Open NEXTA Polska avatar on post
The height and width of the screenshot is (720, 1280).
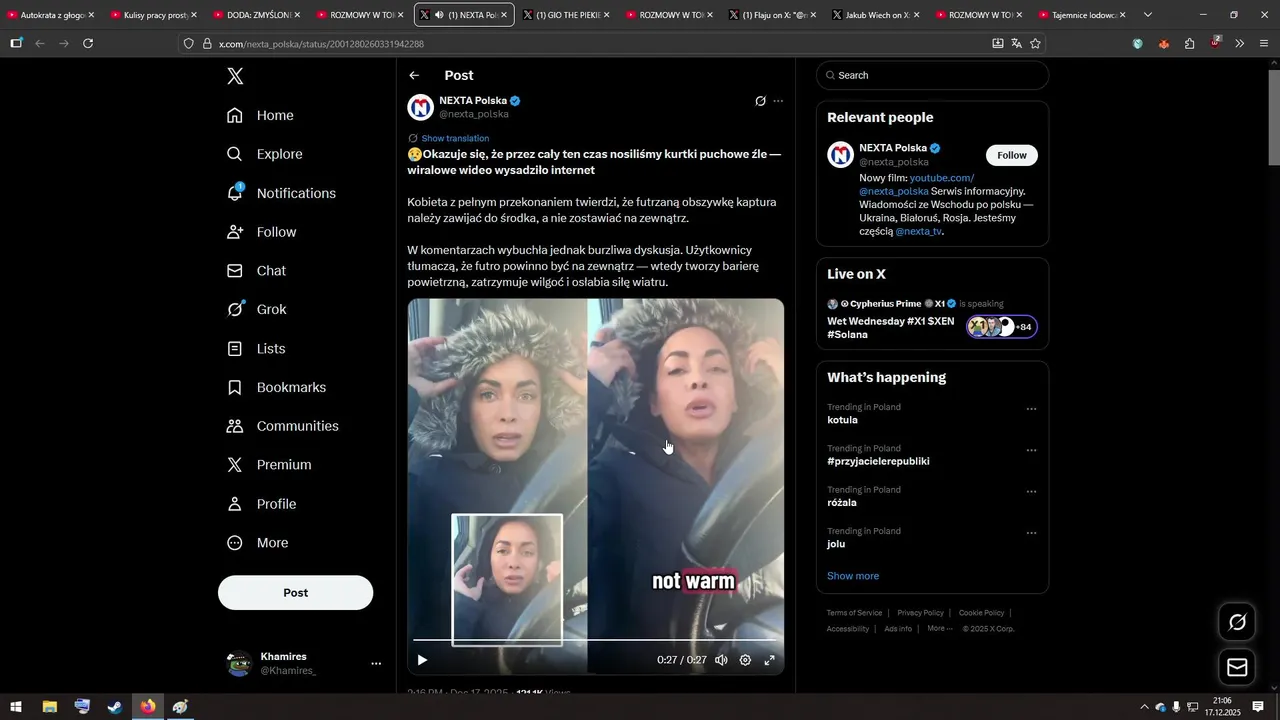421,107
